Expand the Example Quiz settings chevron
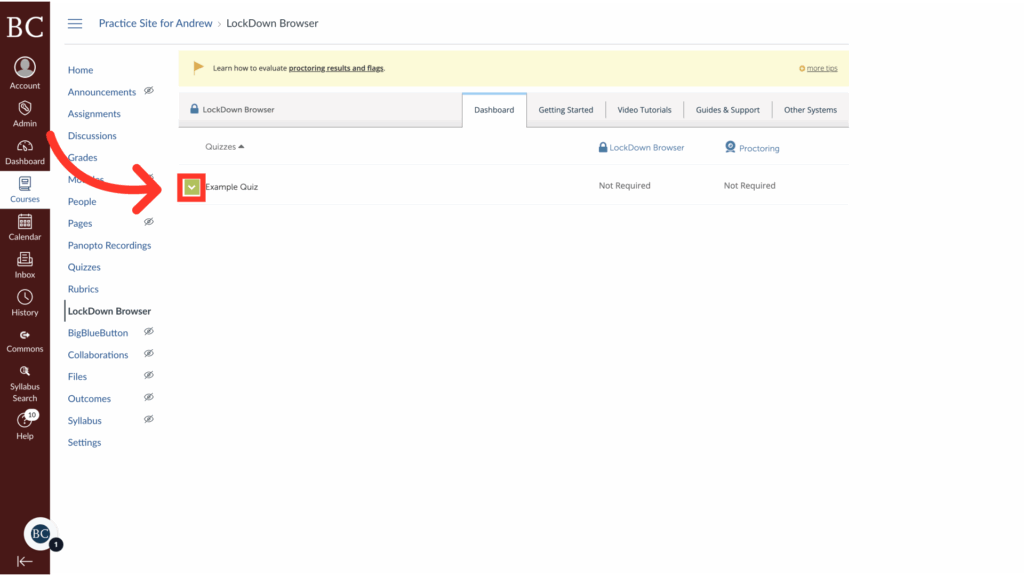The width and height of the screenshot is (1024, 576). click(190, 185)
